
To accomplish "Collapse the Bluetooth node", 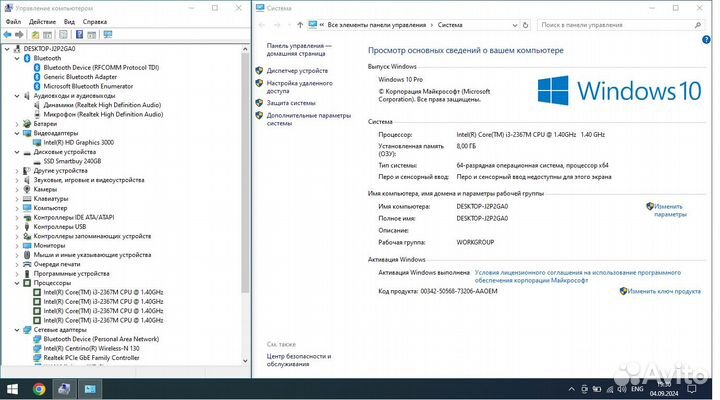I will tap(17, 58).
